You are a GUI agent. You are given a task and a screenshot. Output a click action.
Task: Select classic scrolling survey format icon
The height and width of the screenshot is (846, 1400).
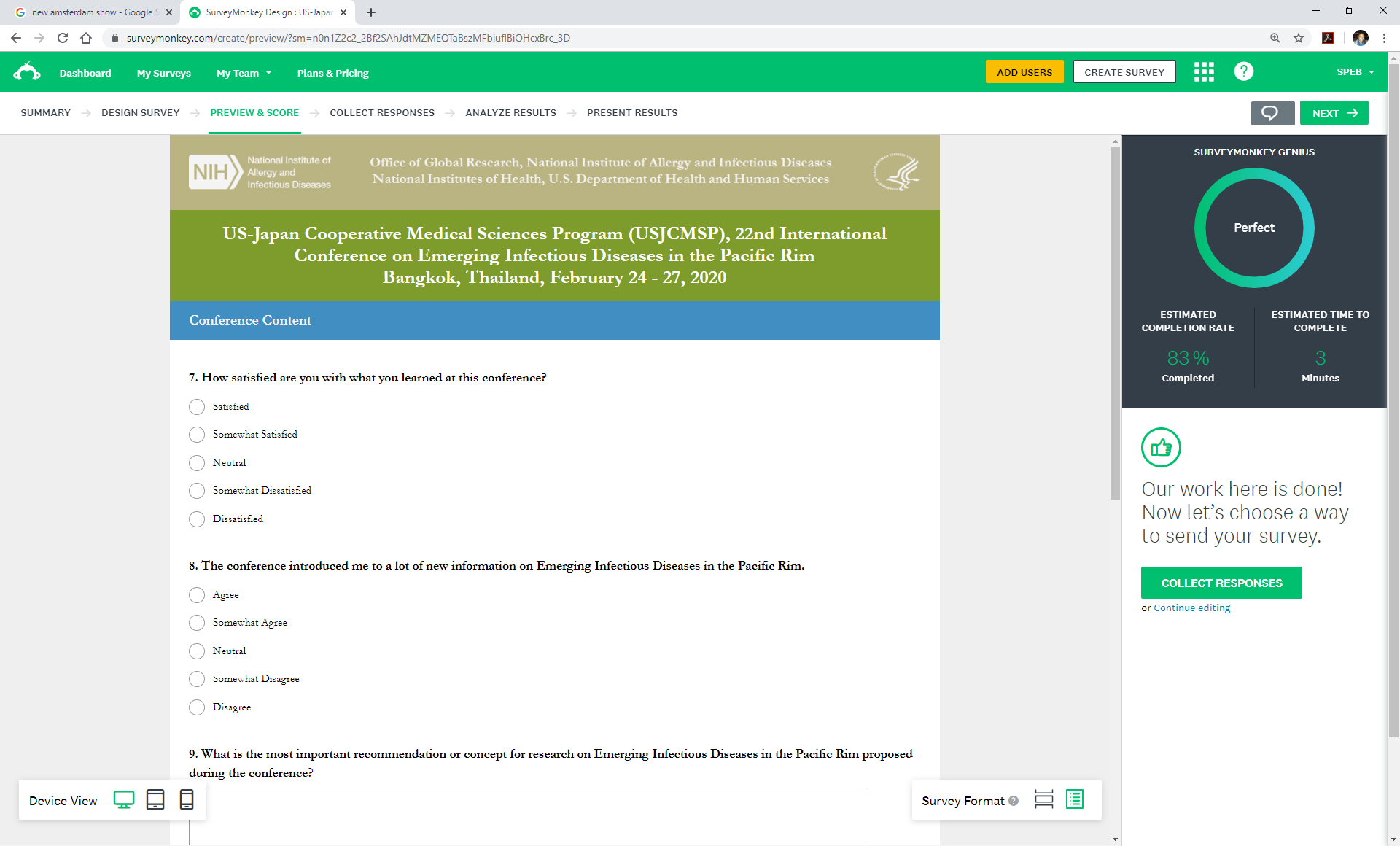(1075, 800)
